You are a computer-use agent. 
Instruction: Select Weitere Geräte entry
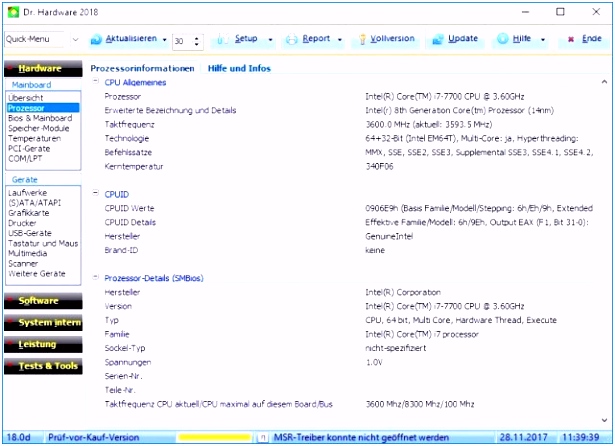pyautogui.click(x=37, y=273)
